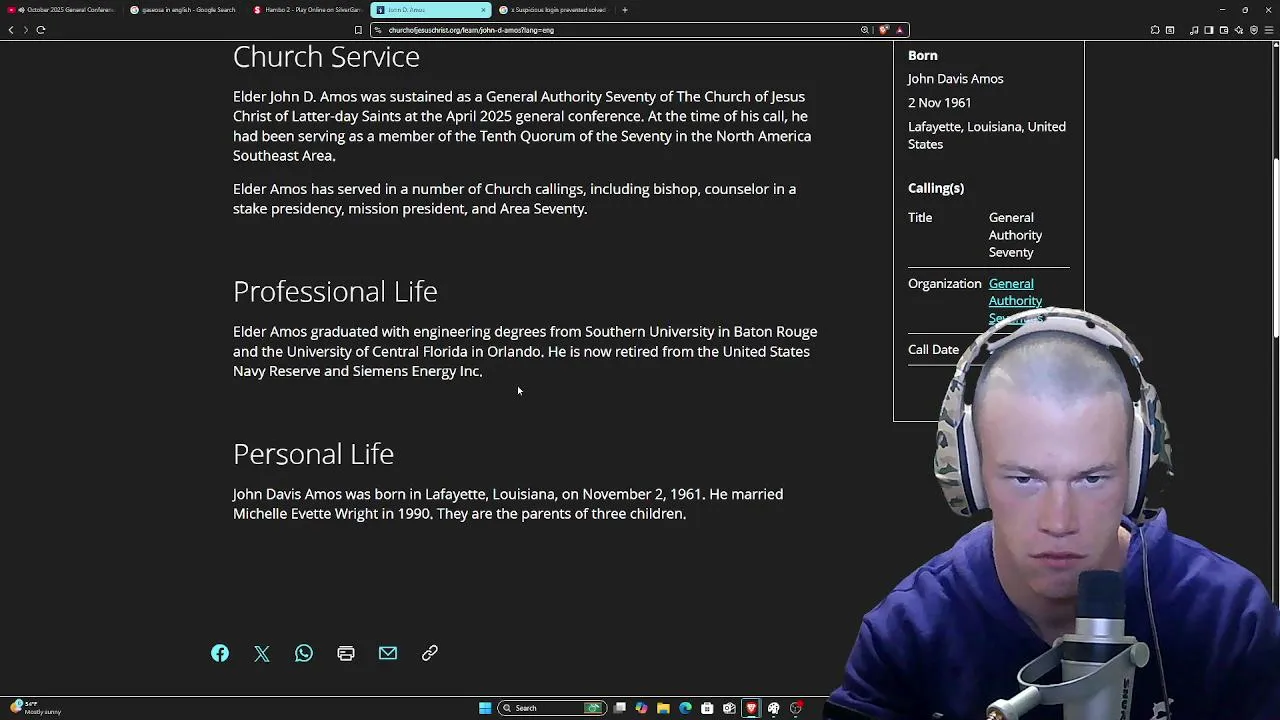The width and height of the screenshot is (1280, 720).
Task: Open a new browser tab
Action: tap(625, 10)
